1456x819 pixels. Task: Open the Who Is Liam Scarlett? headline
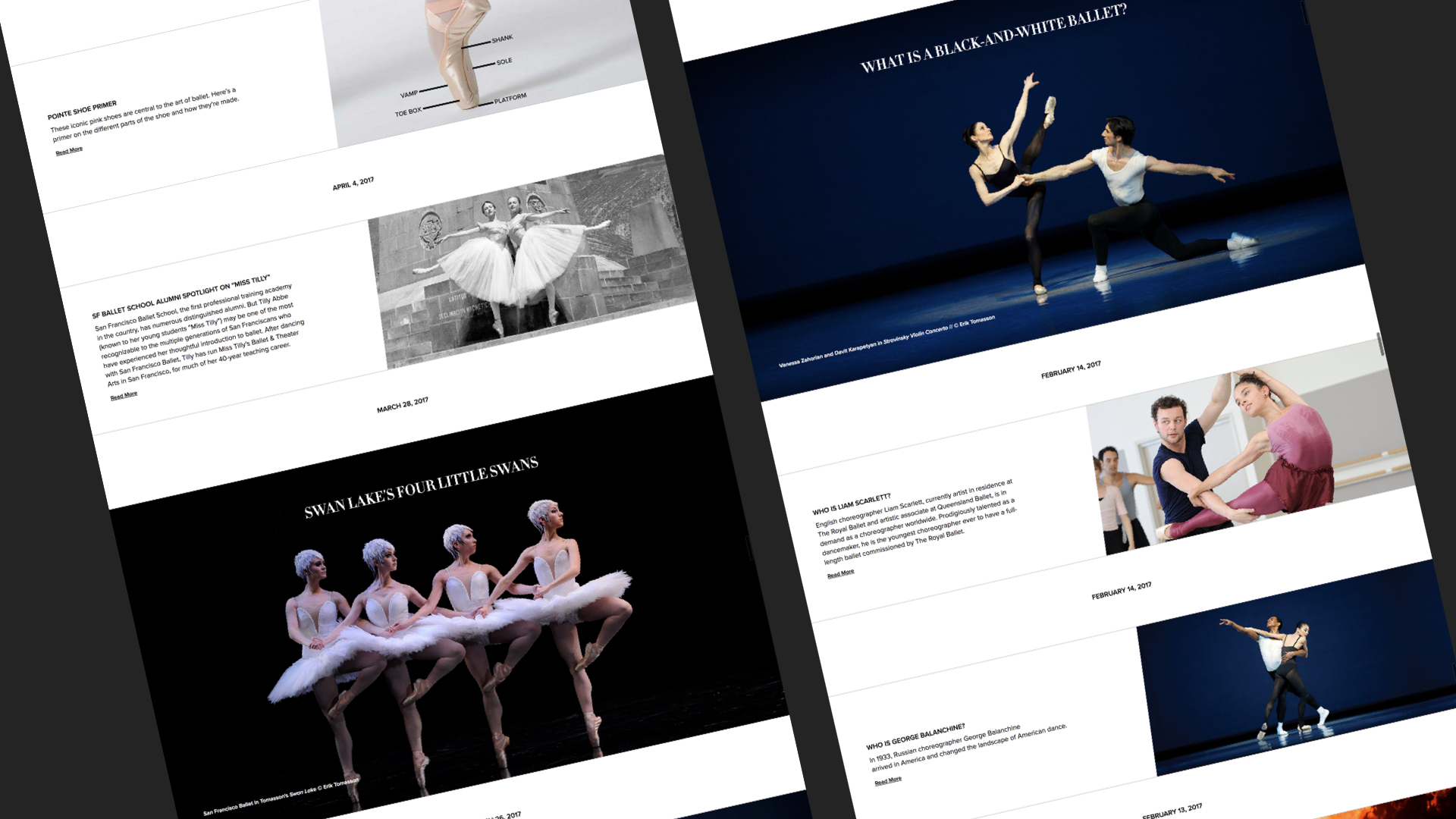click(x=851, y=504)
